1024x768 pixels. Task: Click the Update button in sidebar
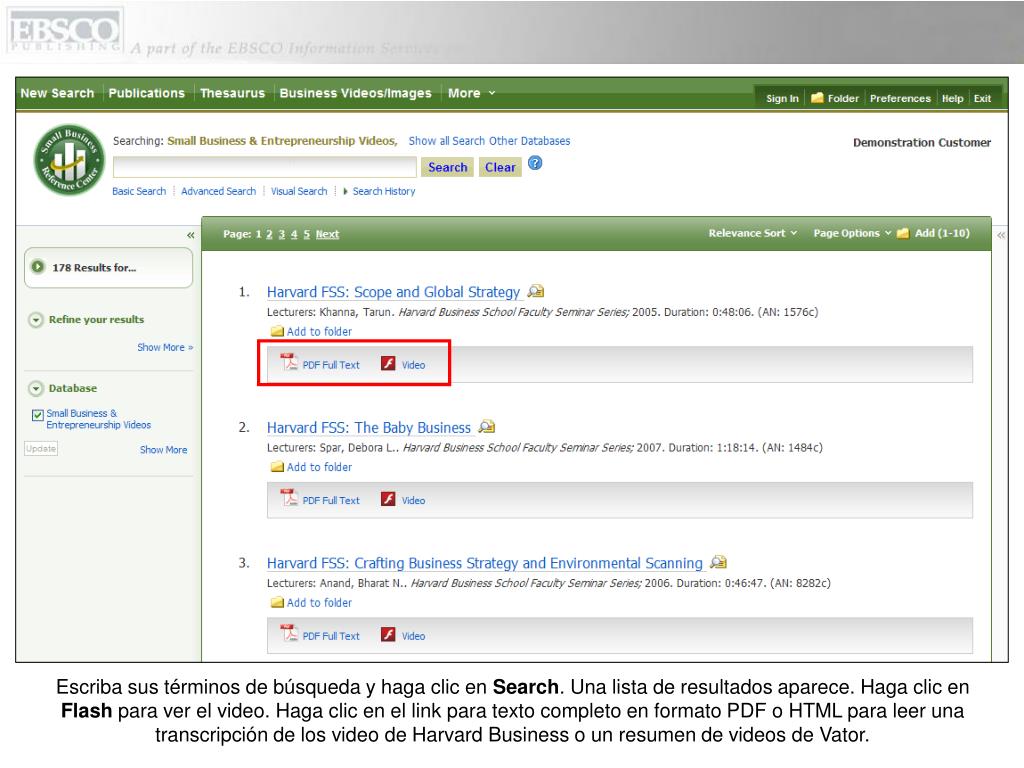pos(41,449)
